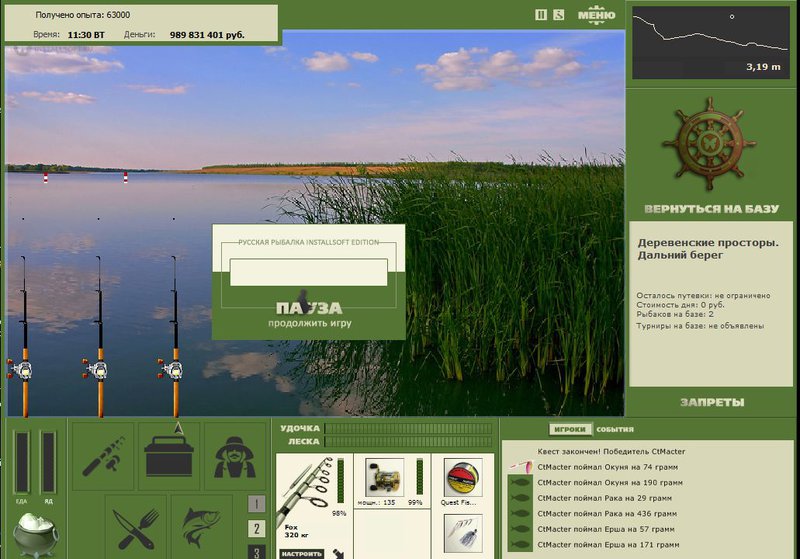Click fish icon beside Рака на 436 грамм
This screenshot has height=559, width=800.
(520, 514)
